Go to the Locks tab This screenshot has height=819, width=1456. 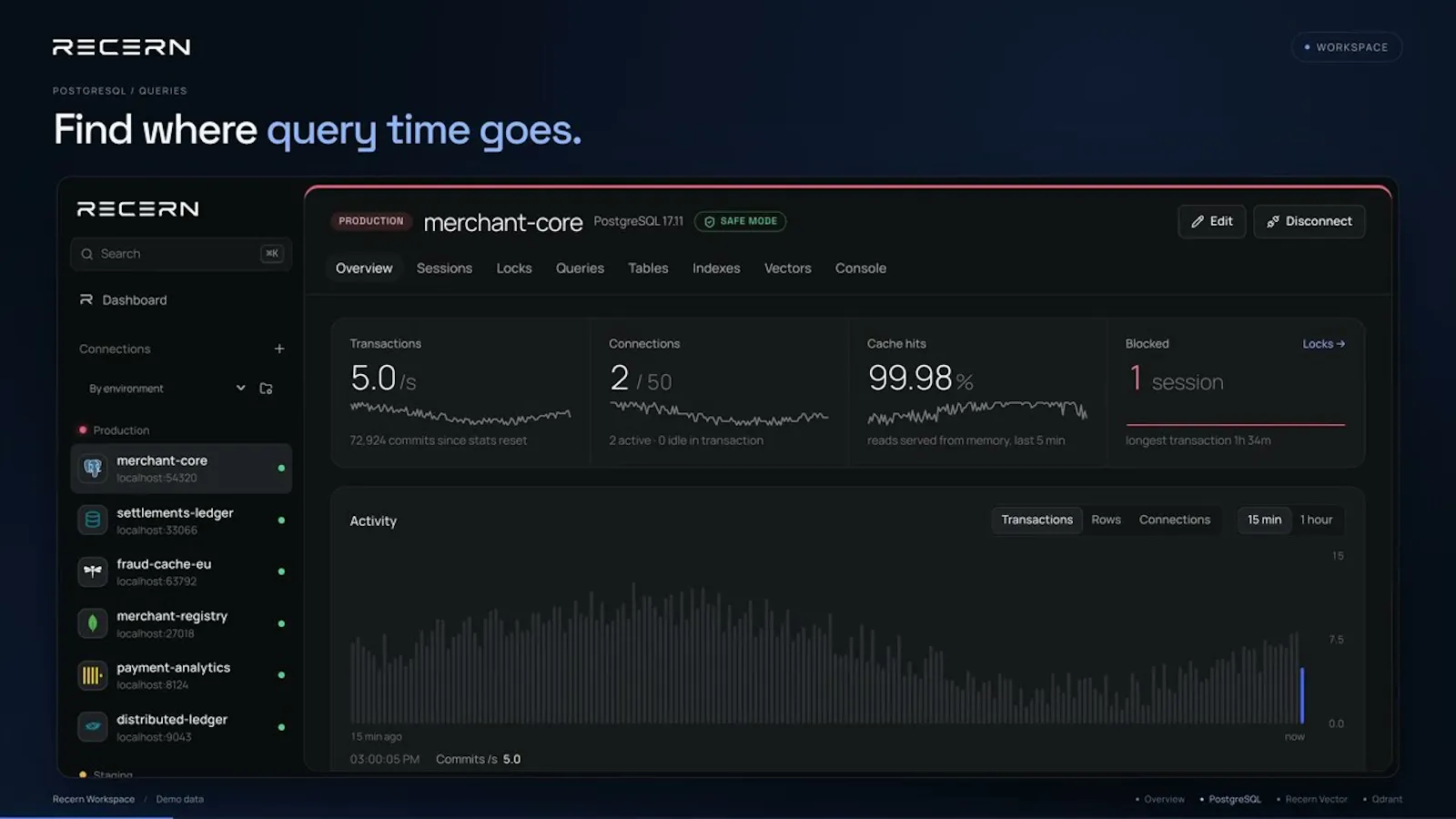coord(514,268)
